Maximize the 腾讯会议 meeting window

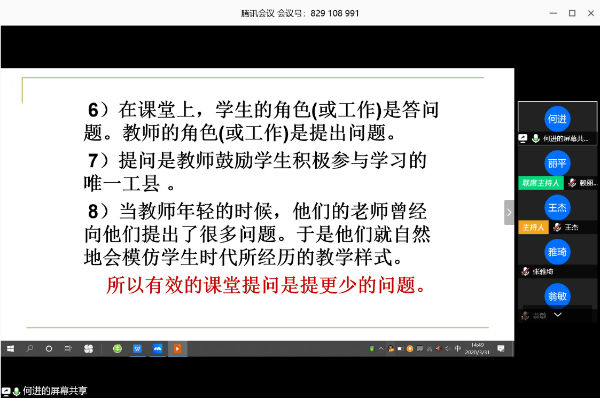click(572, 13)
